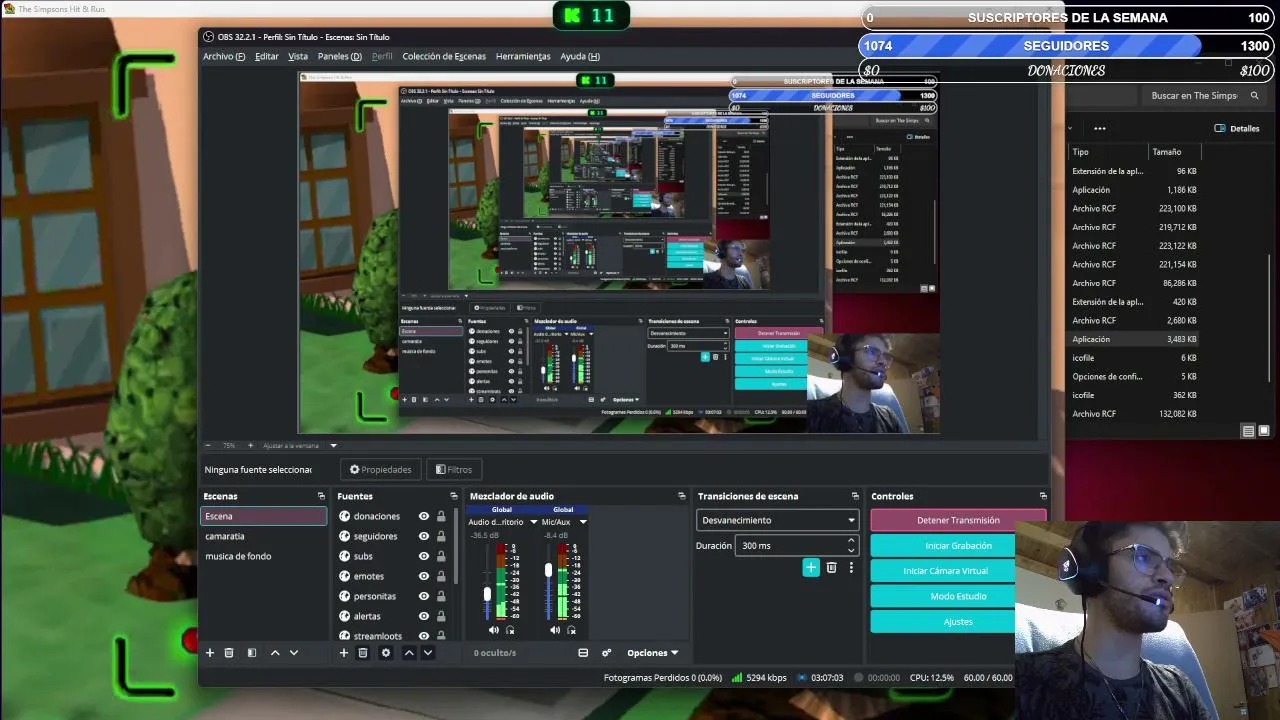1280x720 pixels.
Task: Add a scene transition with the plus button
Action: coord(811,568)
